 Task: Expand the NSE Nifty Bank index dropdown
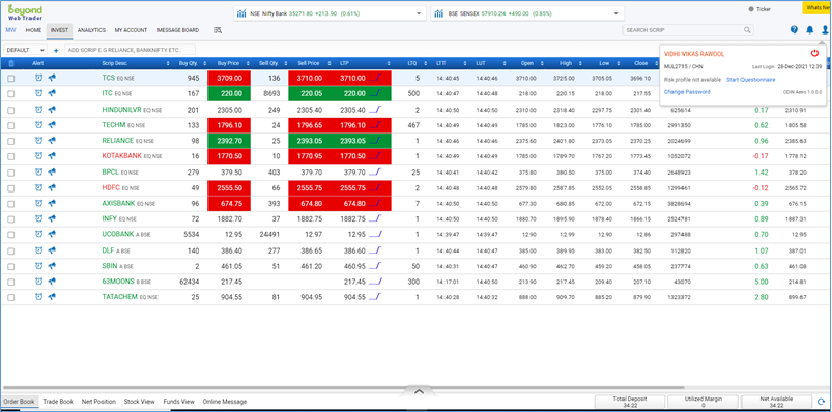[418, 14]
